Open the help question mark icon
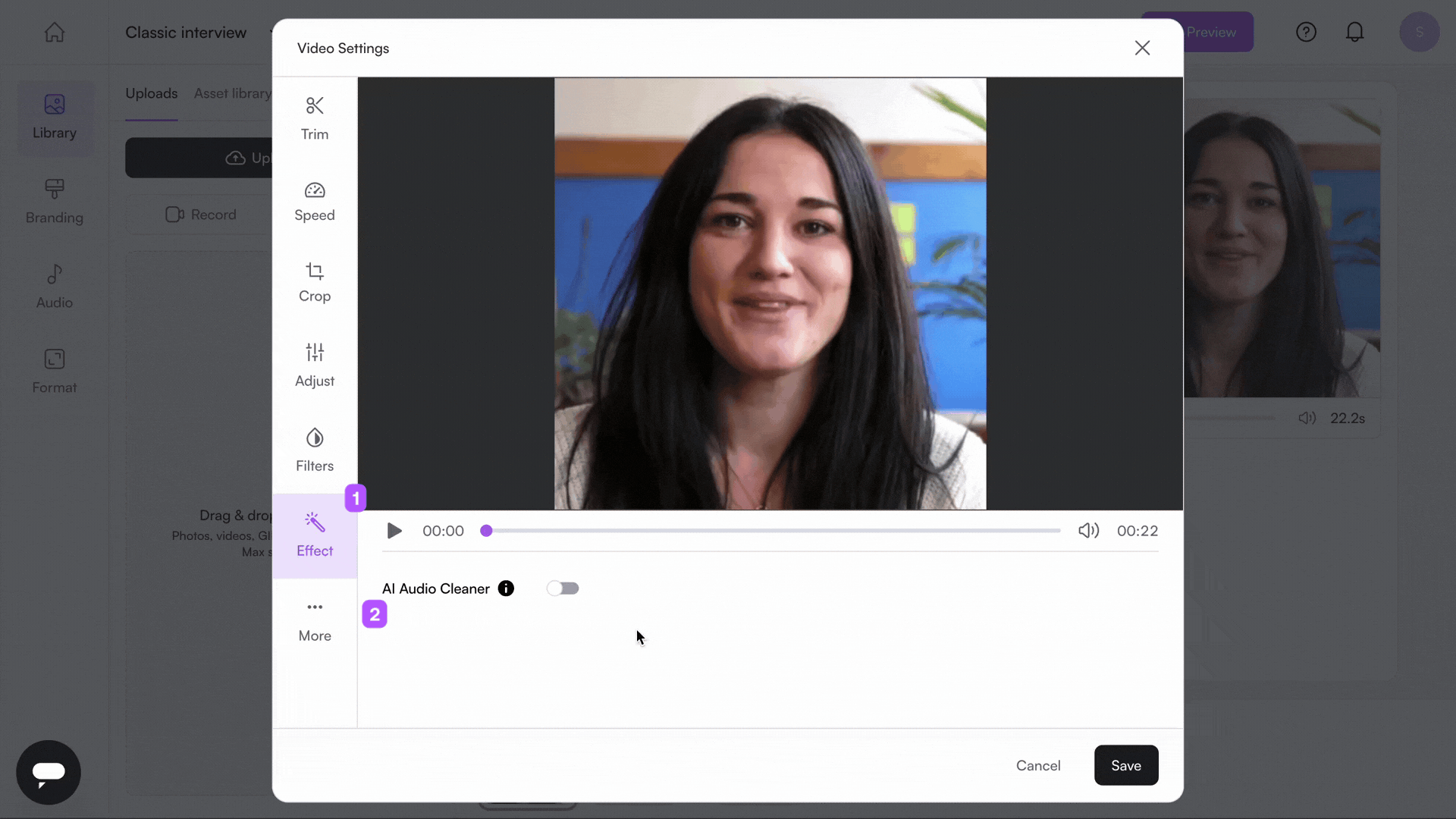The height and width of the screenshot is (819, 1456). click(1306, 32)
